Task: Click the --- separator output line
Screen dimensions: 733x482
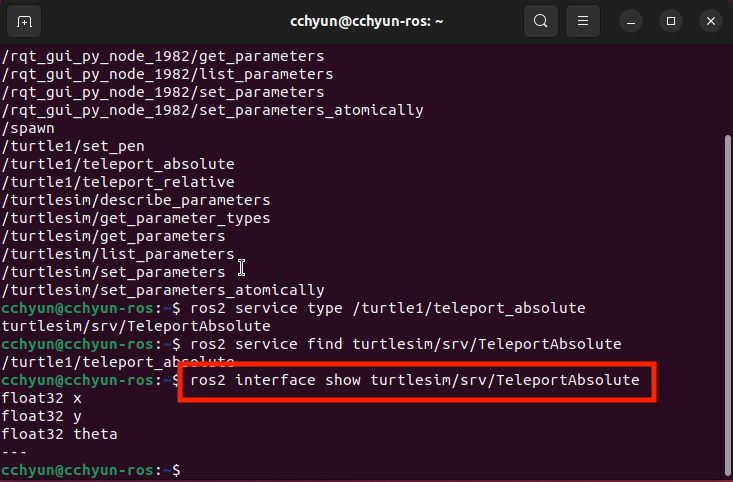Action: click(14, 452)
